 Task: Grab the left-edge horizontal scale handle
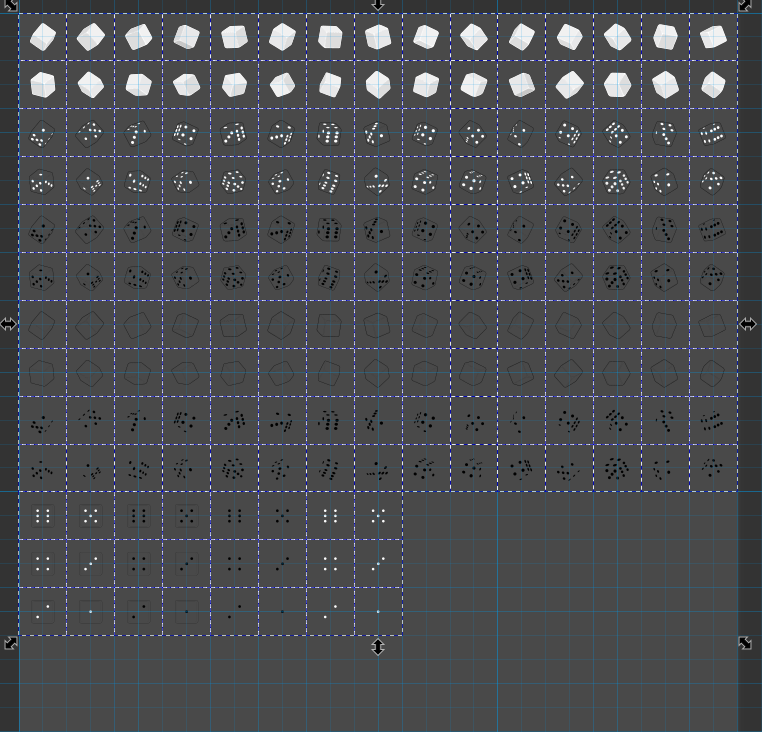[x=8, y=324]
